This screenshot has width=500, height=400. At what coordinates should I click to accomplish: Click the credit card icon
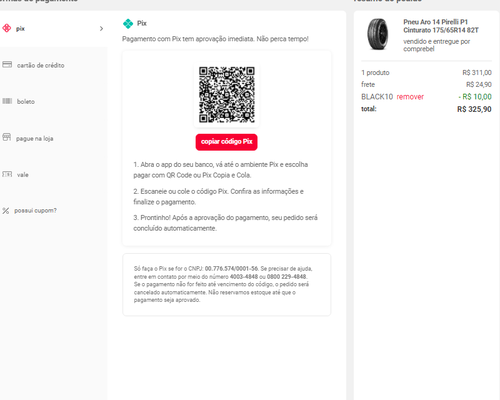[x=7, y=65]
